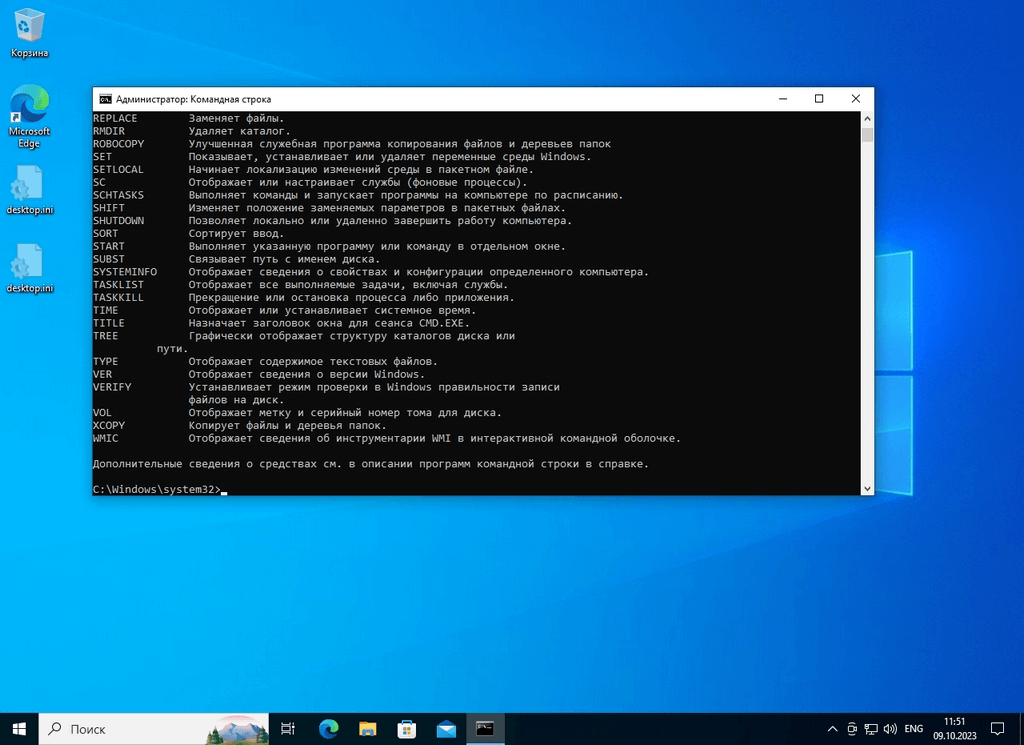Click the 'Дополнительные сведения' footer line
This screenshot has width=1024, height=745.
point(370,464)
